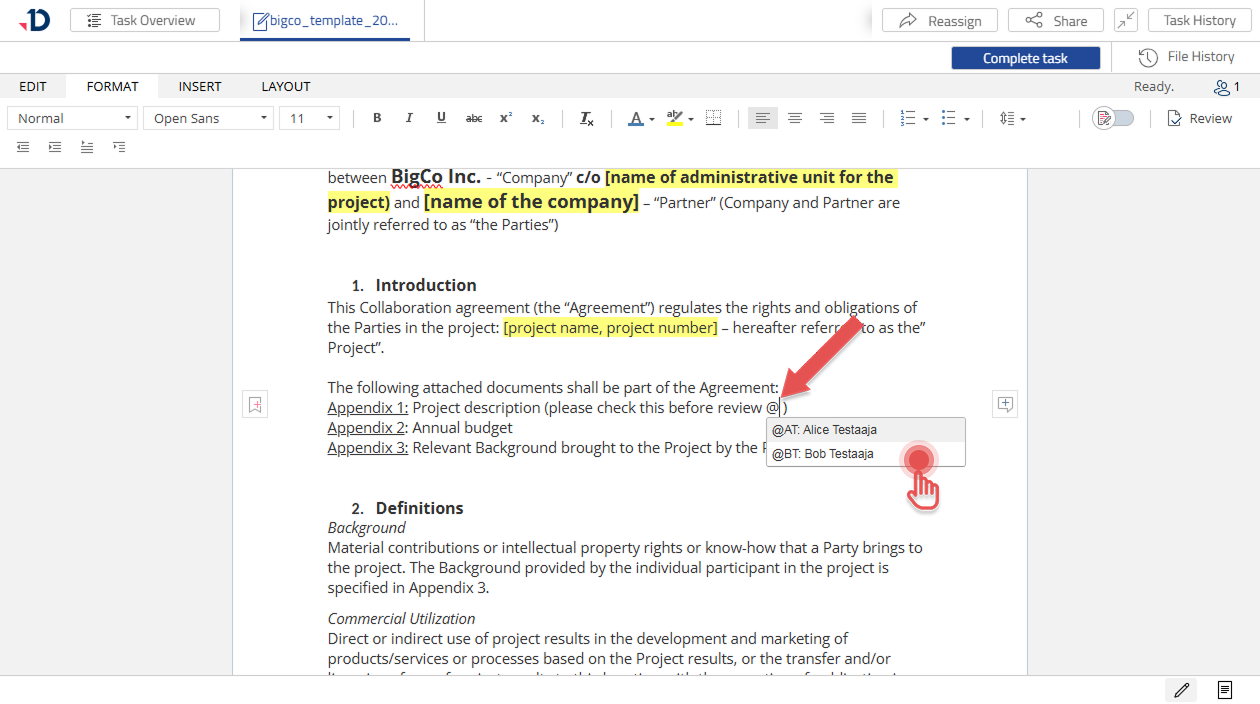1260x704 pixels.
Task: Switch to the INSERT tab
Action: pos(200,87)
